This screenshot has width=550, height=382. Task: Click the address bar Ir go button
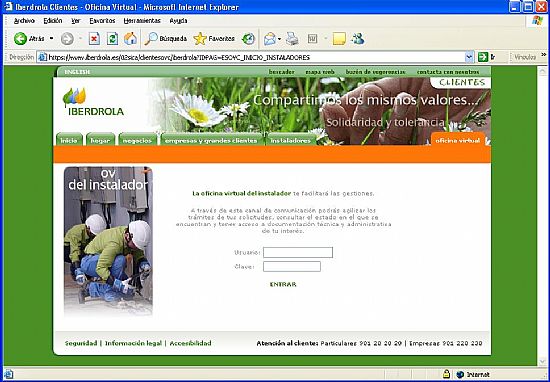[x=487, y=57]
